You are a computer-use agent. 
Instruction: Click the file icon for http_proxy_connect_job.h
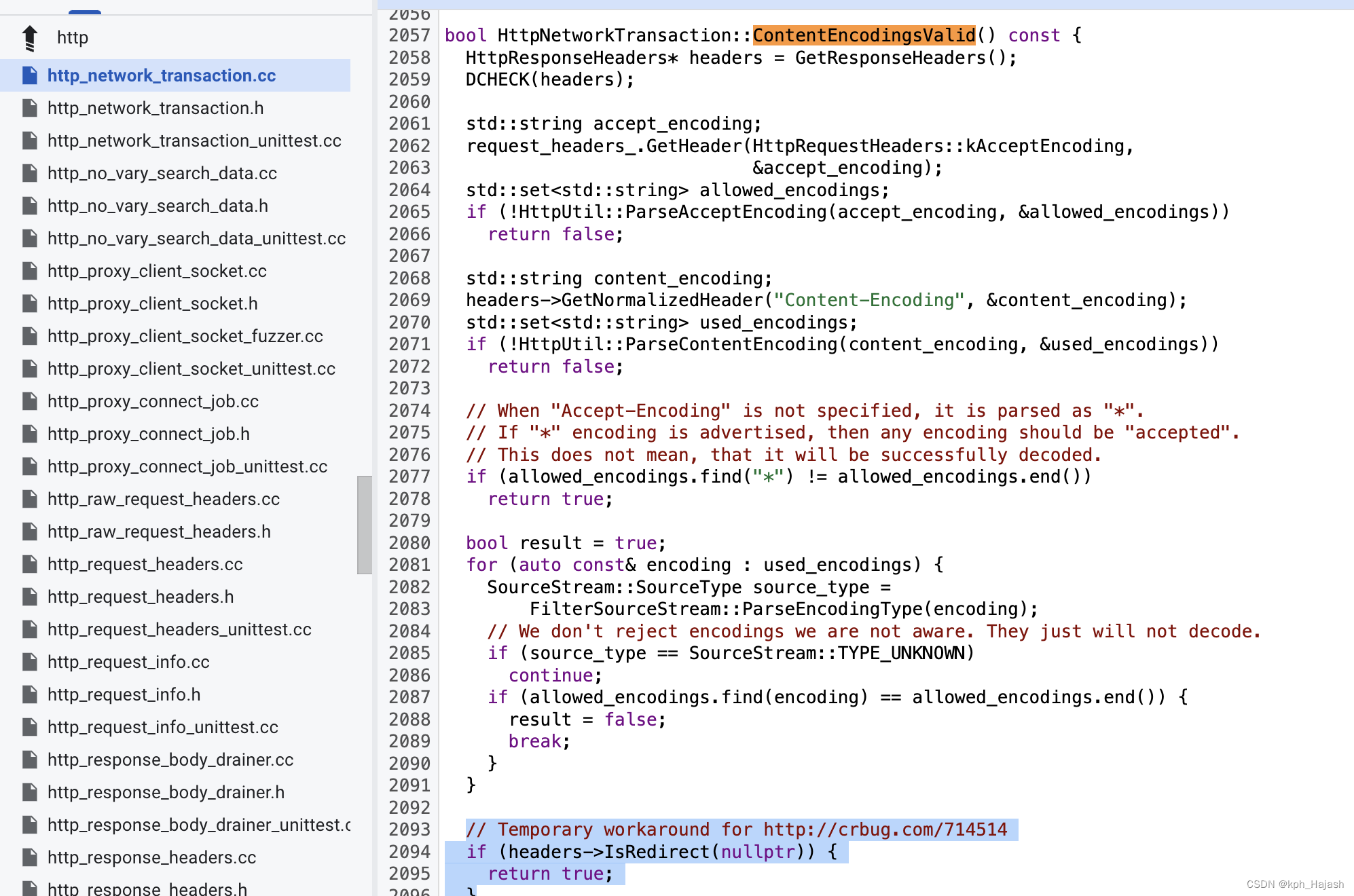click(x=30, y=434)
